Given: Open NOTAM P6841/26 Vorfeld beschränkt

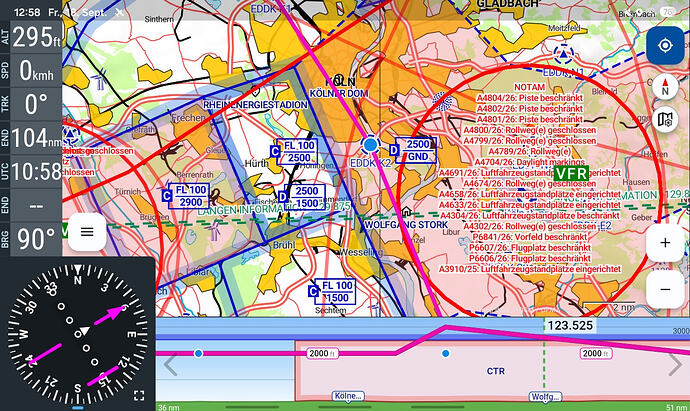Looking at the screenshot, I should pos(529,237).
